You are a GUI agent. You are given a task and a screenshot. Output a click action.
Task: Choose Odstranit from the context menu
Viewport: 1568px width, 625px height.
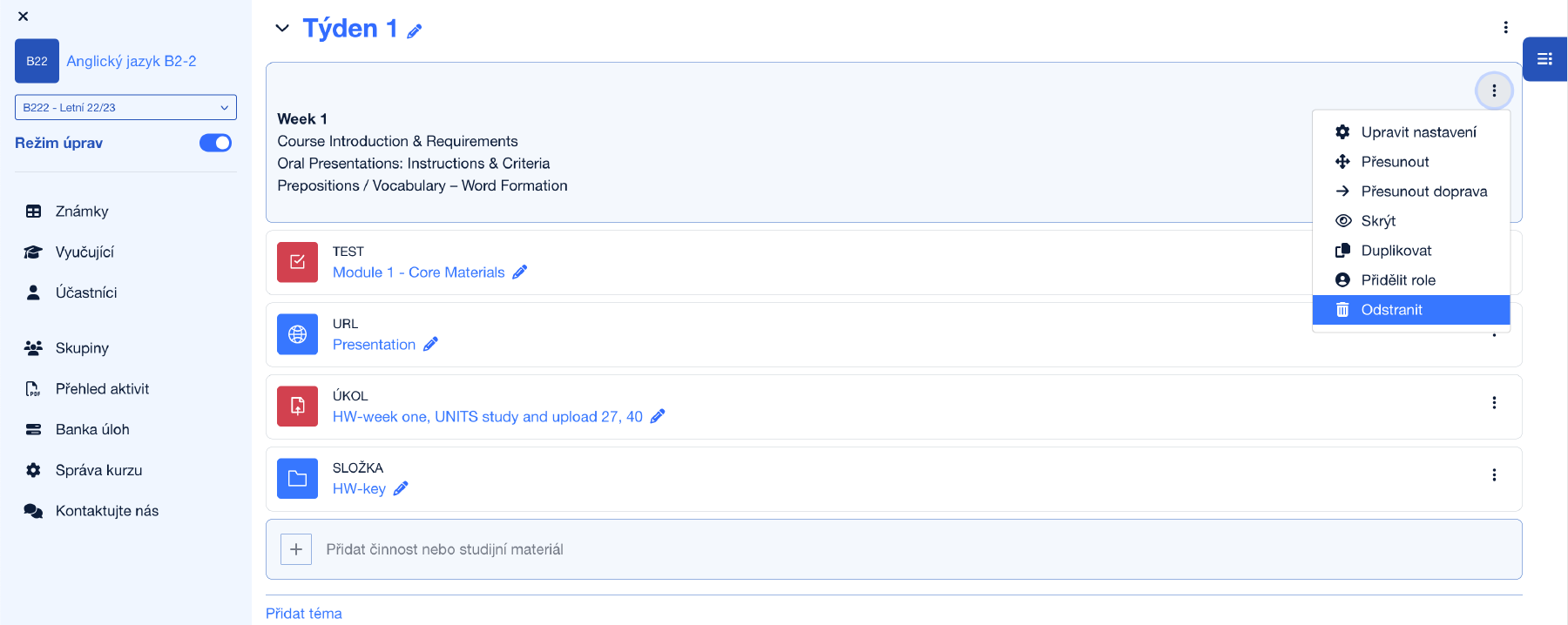(1391, 310)
